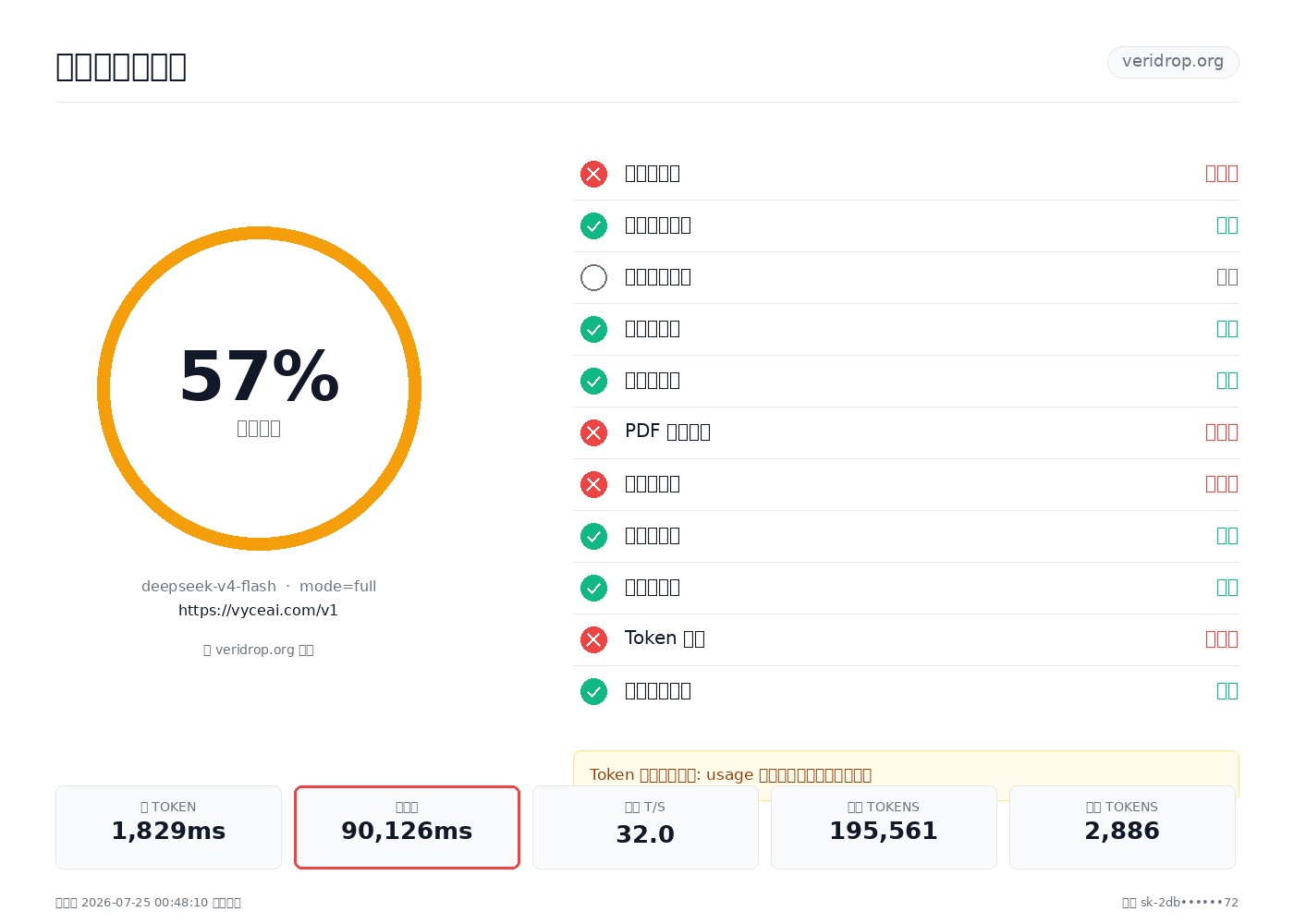Click the red X icon beside PDF row
Image resolution: width=1294 pixels, height=924 pixels.
pyautogui.click(x=593, y=432)
